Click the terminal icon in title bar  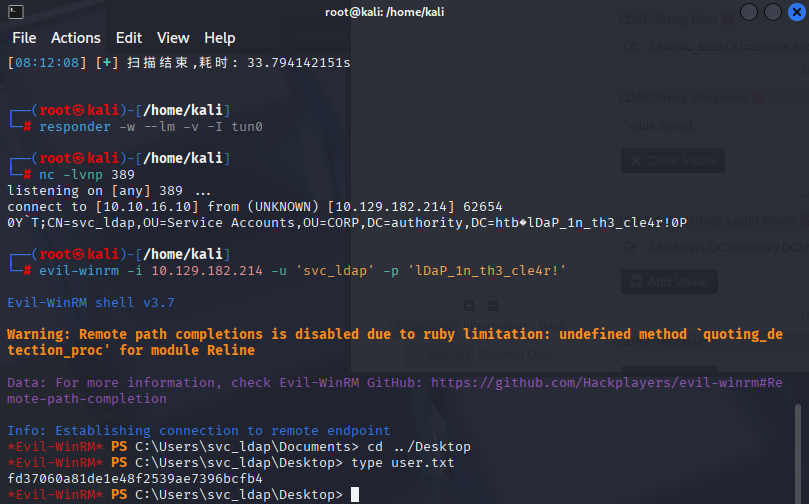[15, 11]
